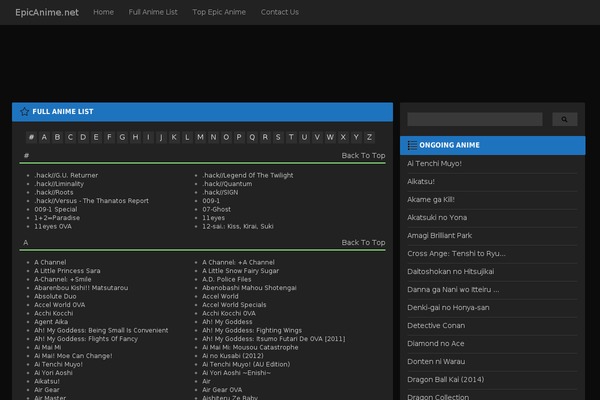Jump to letter X in index
Screen dimensions: 600x400
[x=343, y=137]
